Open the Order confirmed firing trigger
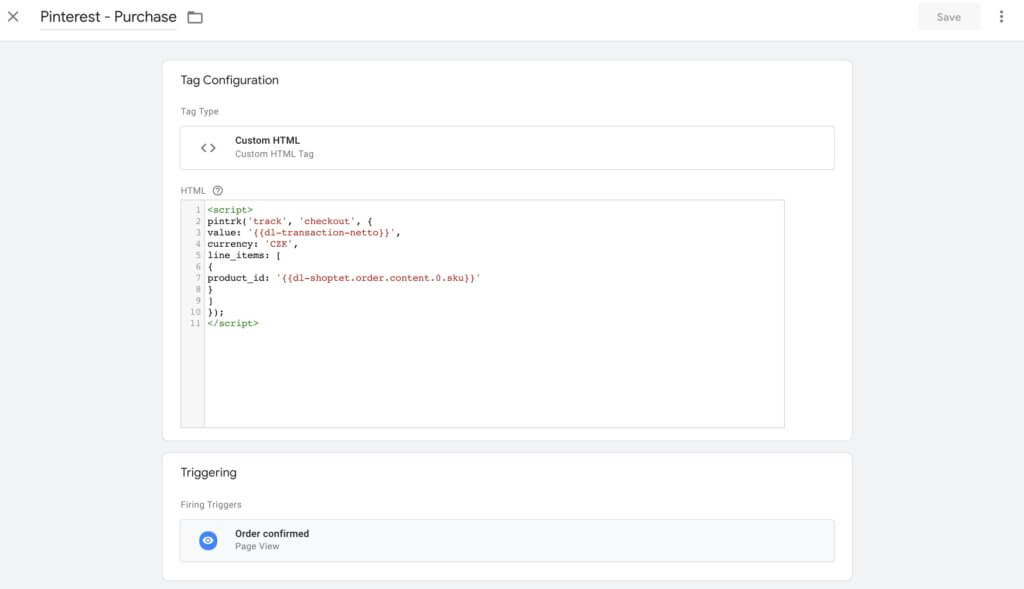 (x=507, y=541)
